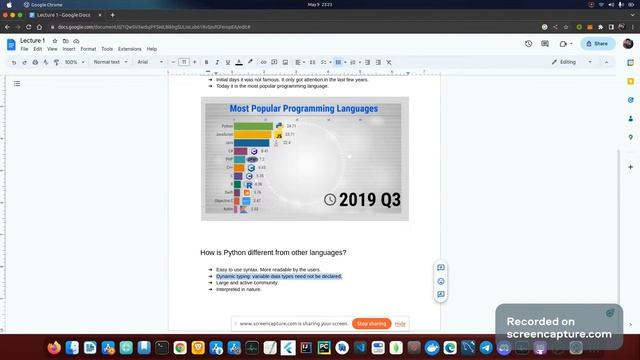Click the font size field
The width and height of the screenshot is (640, 360).
coord(184,62)
